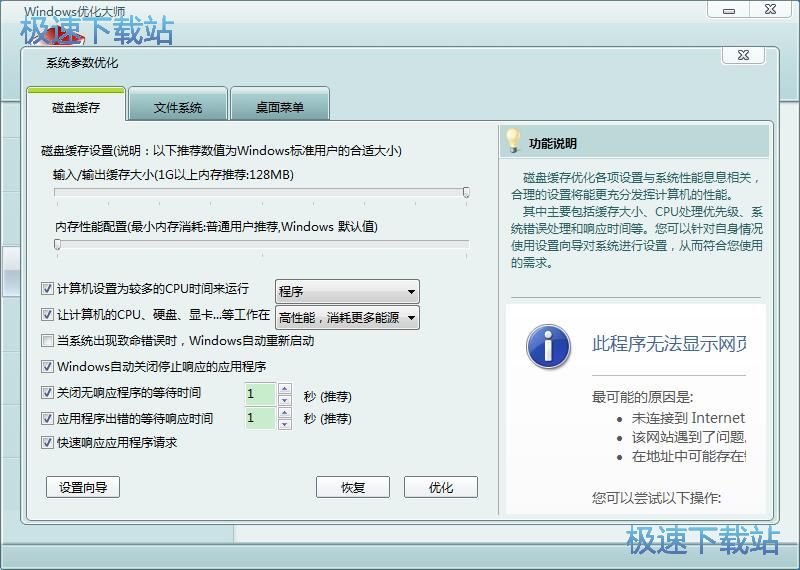This screenshot has height=570, width=800.
Task: Click the 该网站遇到了问题 bullet text
Action: (x=689, y=437)
